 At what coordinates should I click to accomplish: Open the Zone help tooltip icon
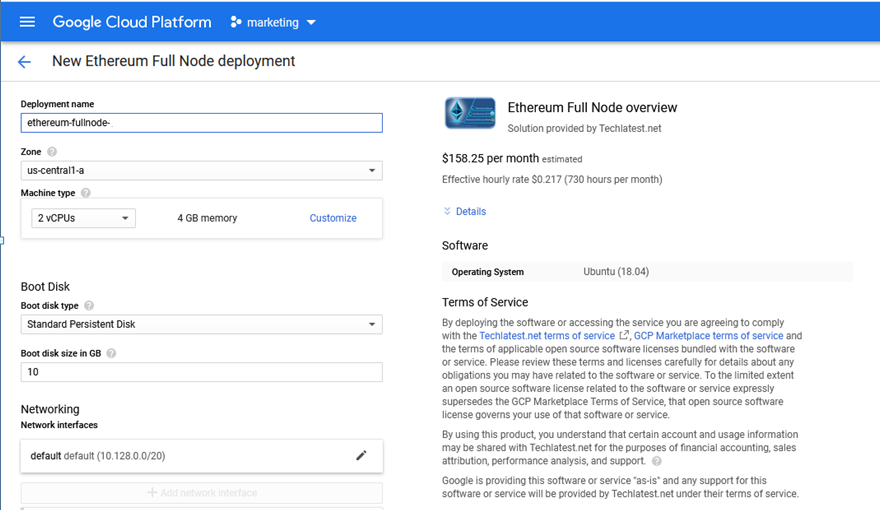point(52,151)
